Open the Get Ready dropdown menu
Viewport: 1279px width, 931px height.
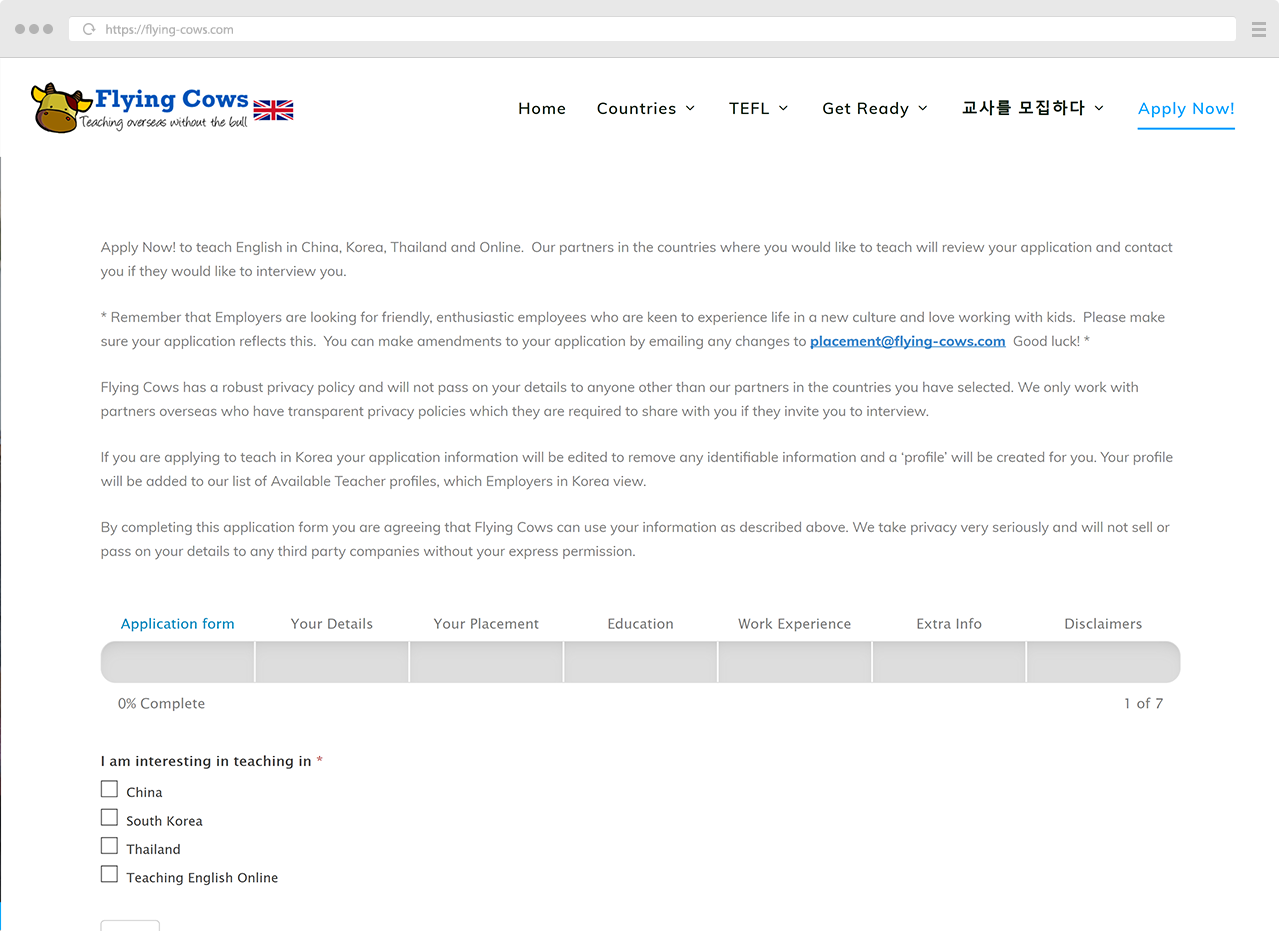tap(875, 108)
